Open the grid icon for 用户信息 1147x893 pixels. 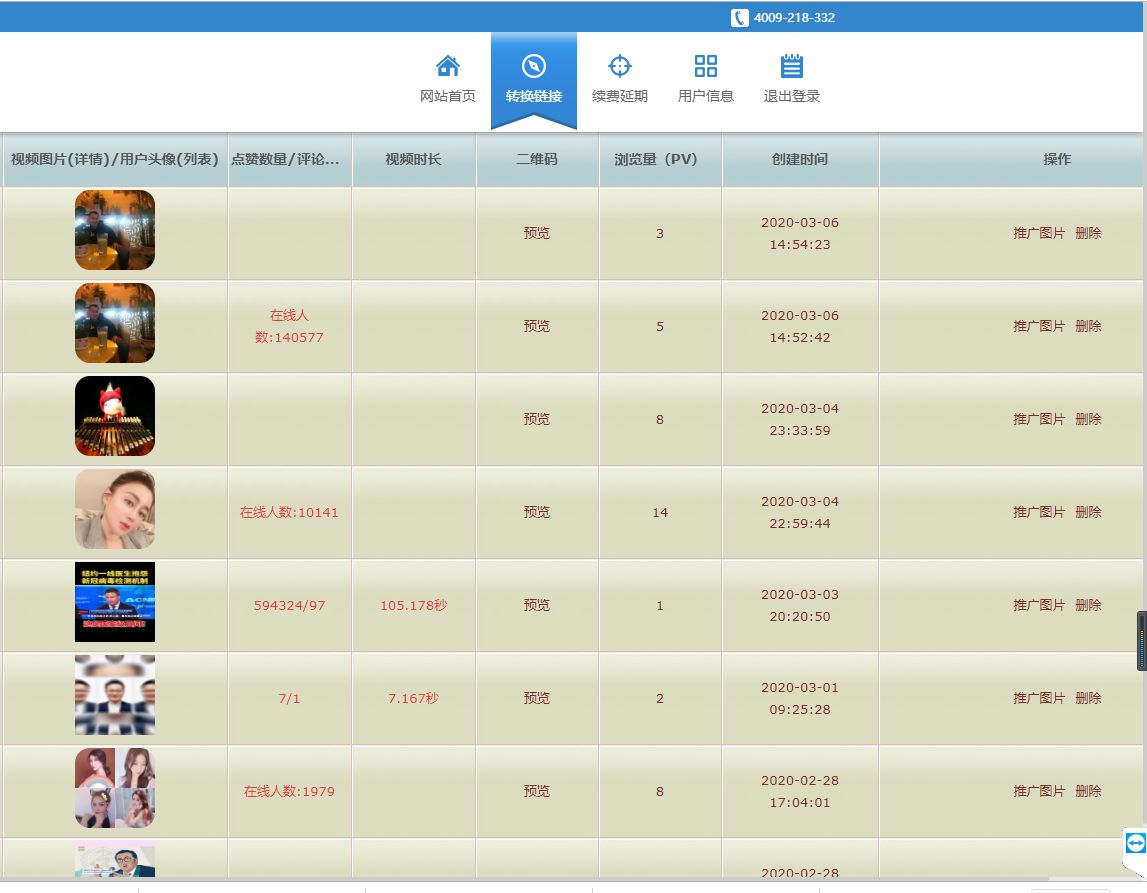coord(706,67)
